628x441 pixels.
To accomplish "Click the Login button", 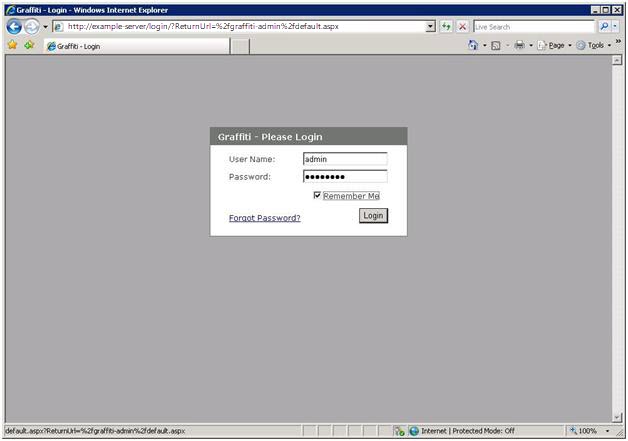I will (373, 215).
